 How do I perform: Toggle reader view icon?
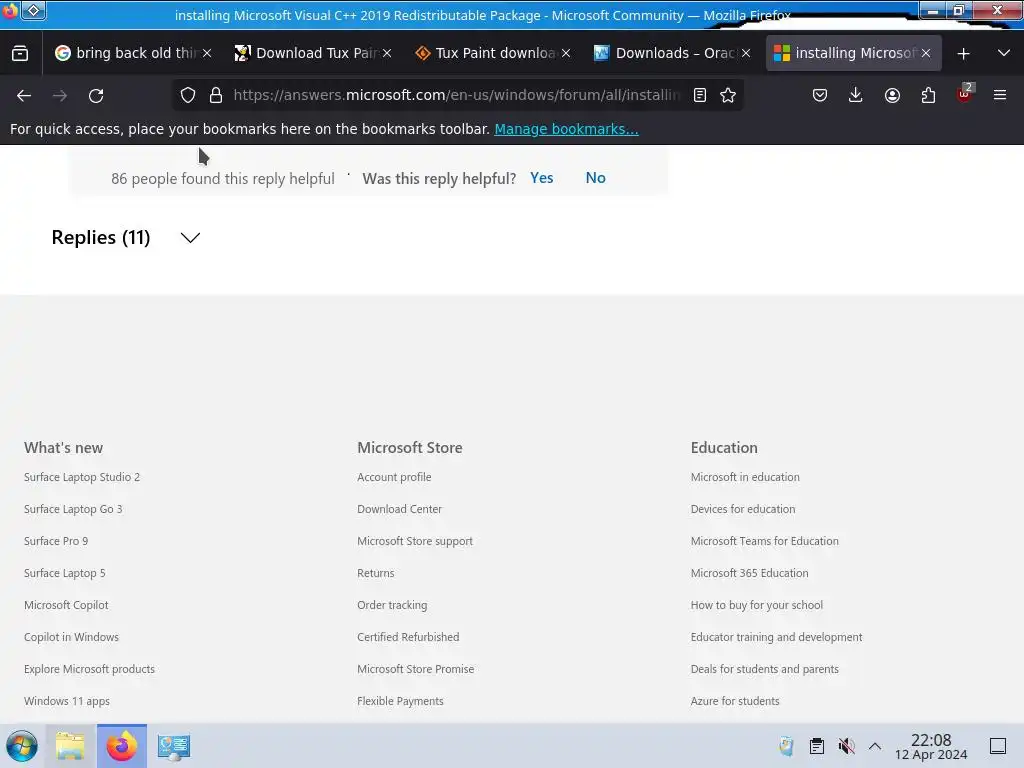pyautogui.click(x=699, y=95)
